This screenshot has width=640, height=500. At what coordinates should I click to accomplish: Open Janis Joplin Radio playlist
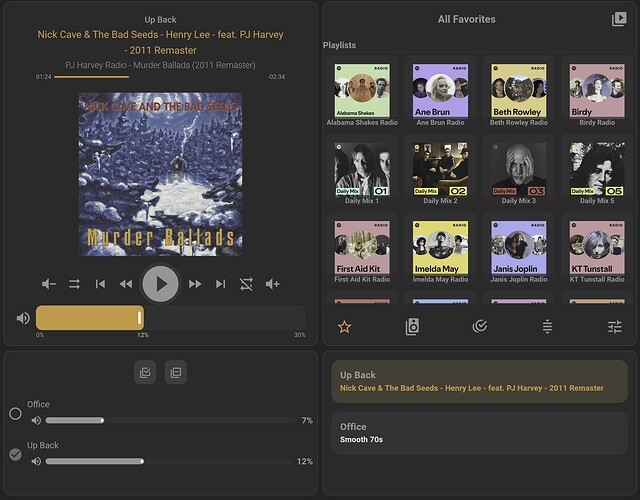pyautogui.click(x=519, y=251)
